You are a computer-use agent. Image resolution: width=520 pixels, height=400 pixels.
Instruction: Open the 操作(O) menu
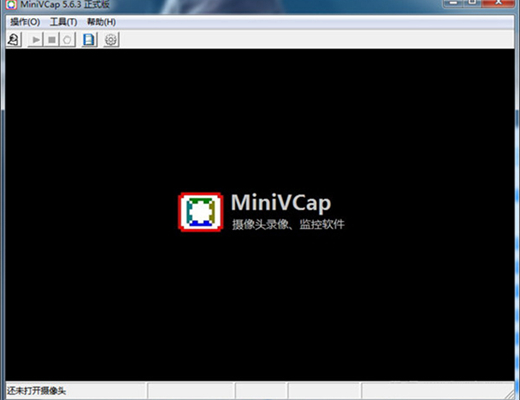[x=25, y=22]
